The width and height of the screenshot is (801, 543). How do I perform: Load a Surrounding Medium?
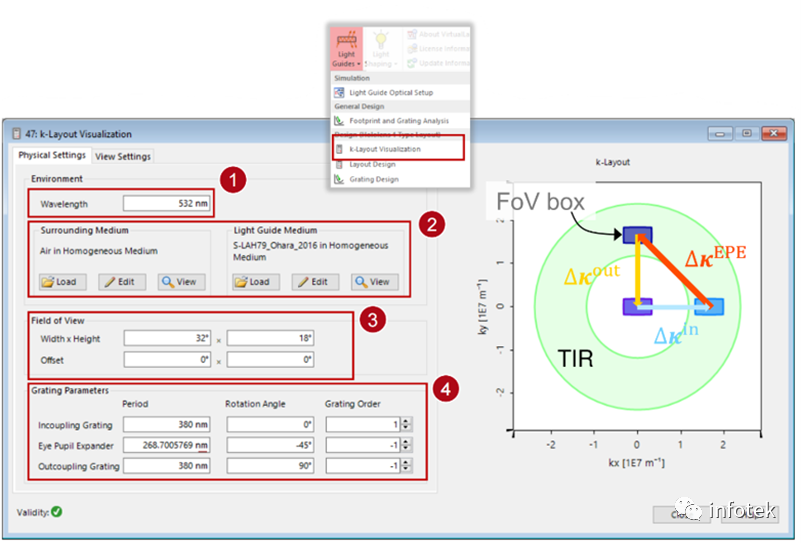[x=62, y=281]
